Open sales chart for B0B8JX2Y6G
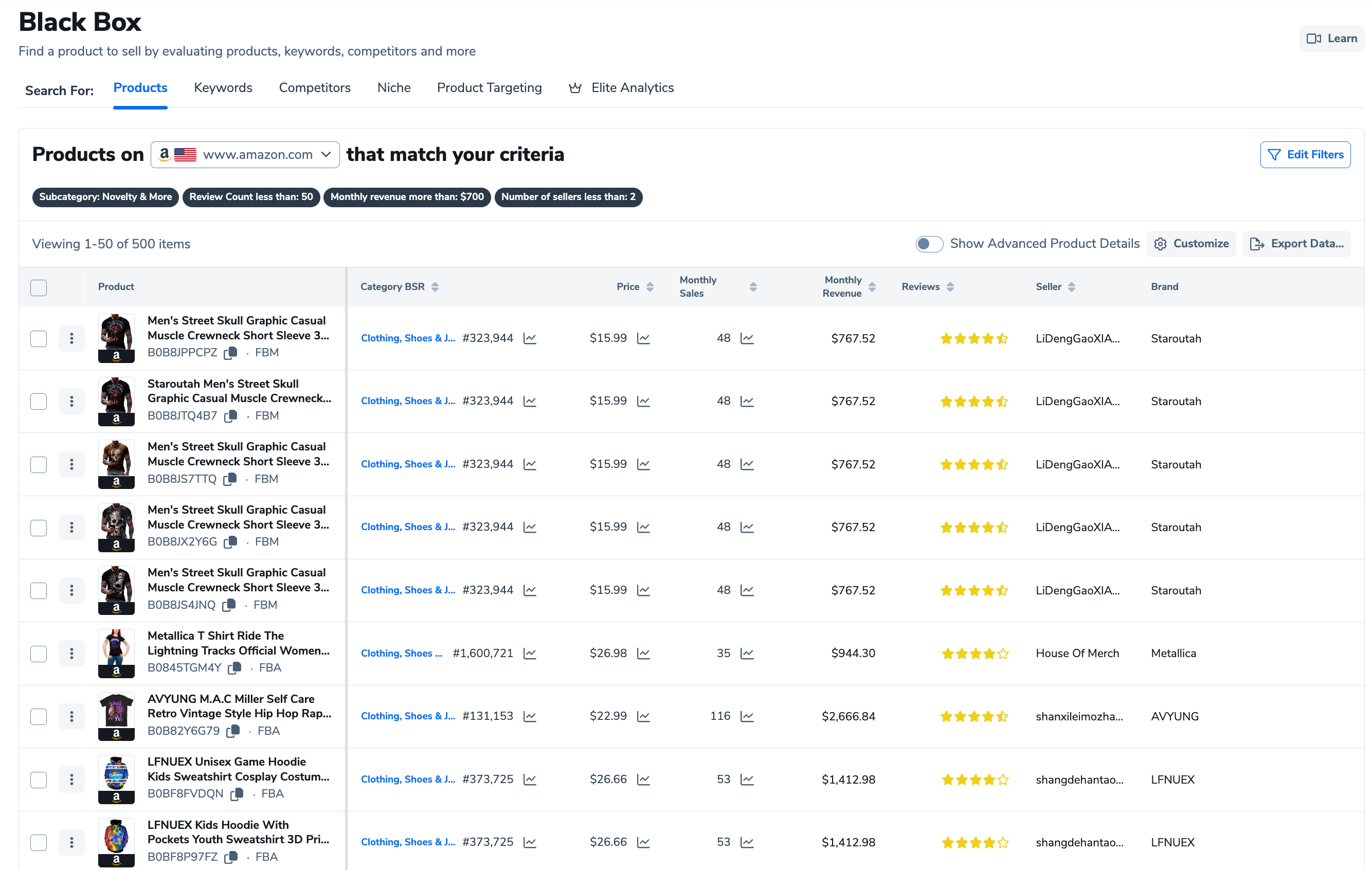Viewport: 1372px width, 870px height. click(x=747, y=527)
